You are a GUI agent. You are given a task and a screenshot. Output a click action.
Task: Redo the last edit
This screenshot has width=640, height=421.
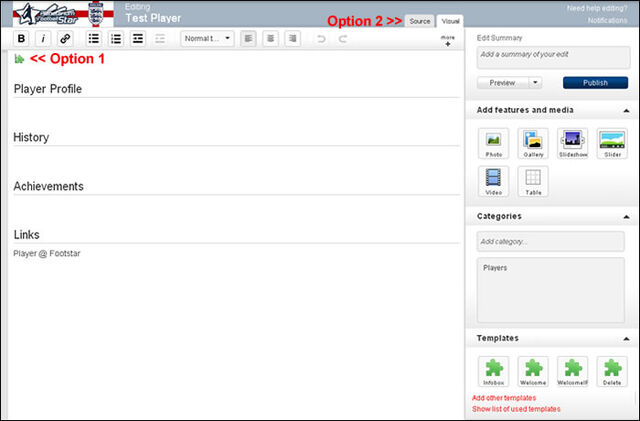343,39
